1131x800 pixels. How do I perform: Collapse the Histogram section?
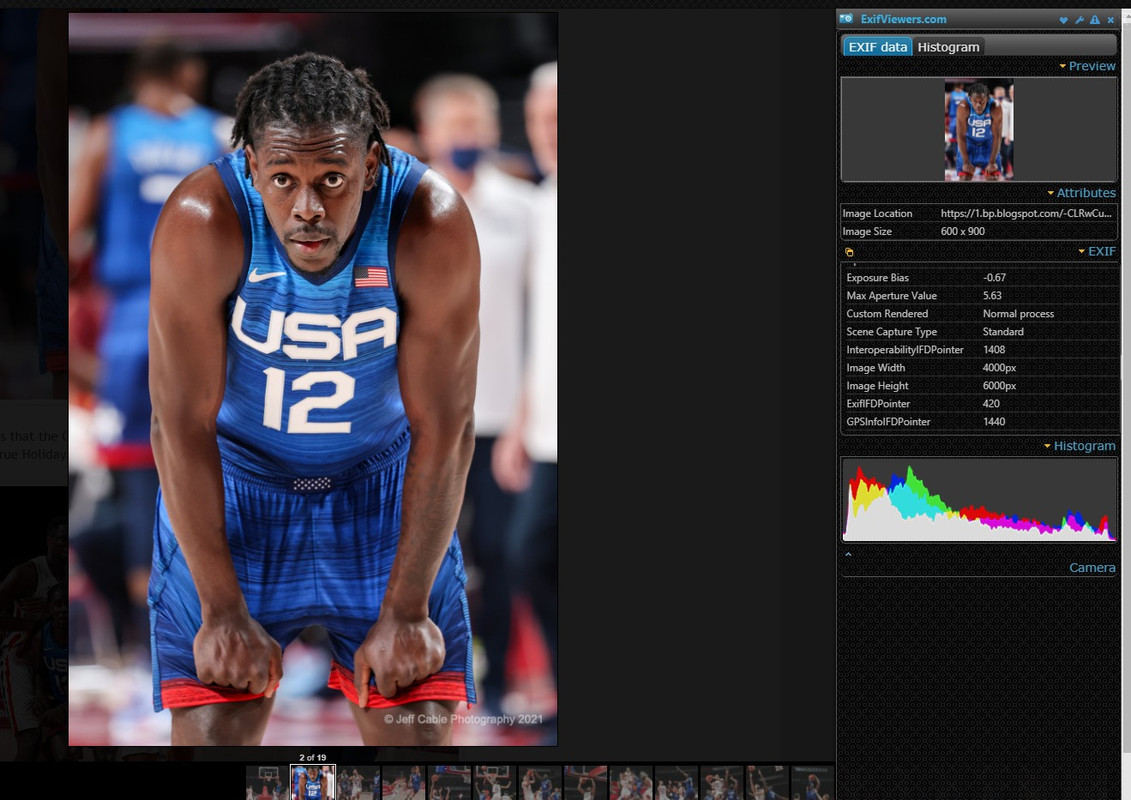pyautogui.click(x=1079, y=446)
